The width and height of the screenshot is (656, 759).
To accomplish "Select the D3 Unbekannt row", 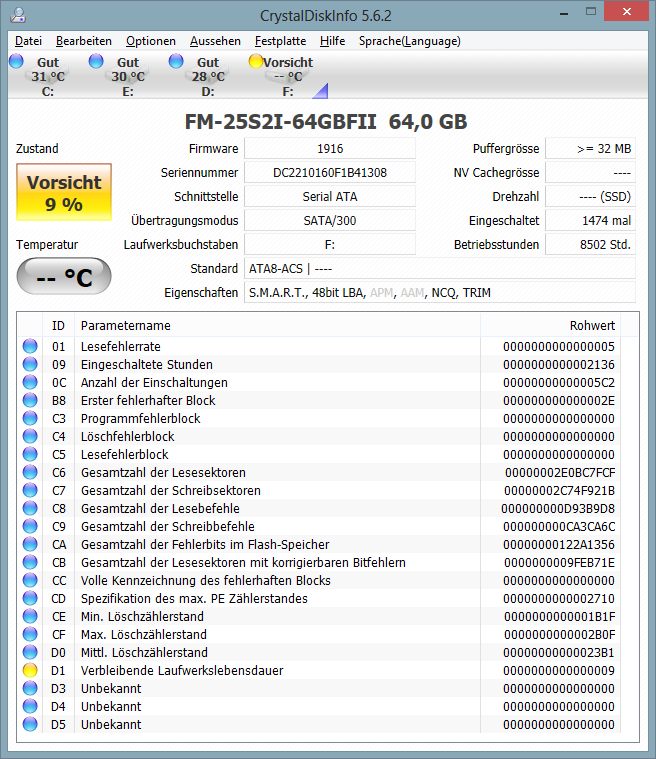I will point(320,688).
